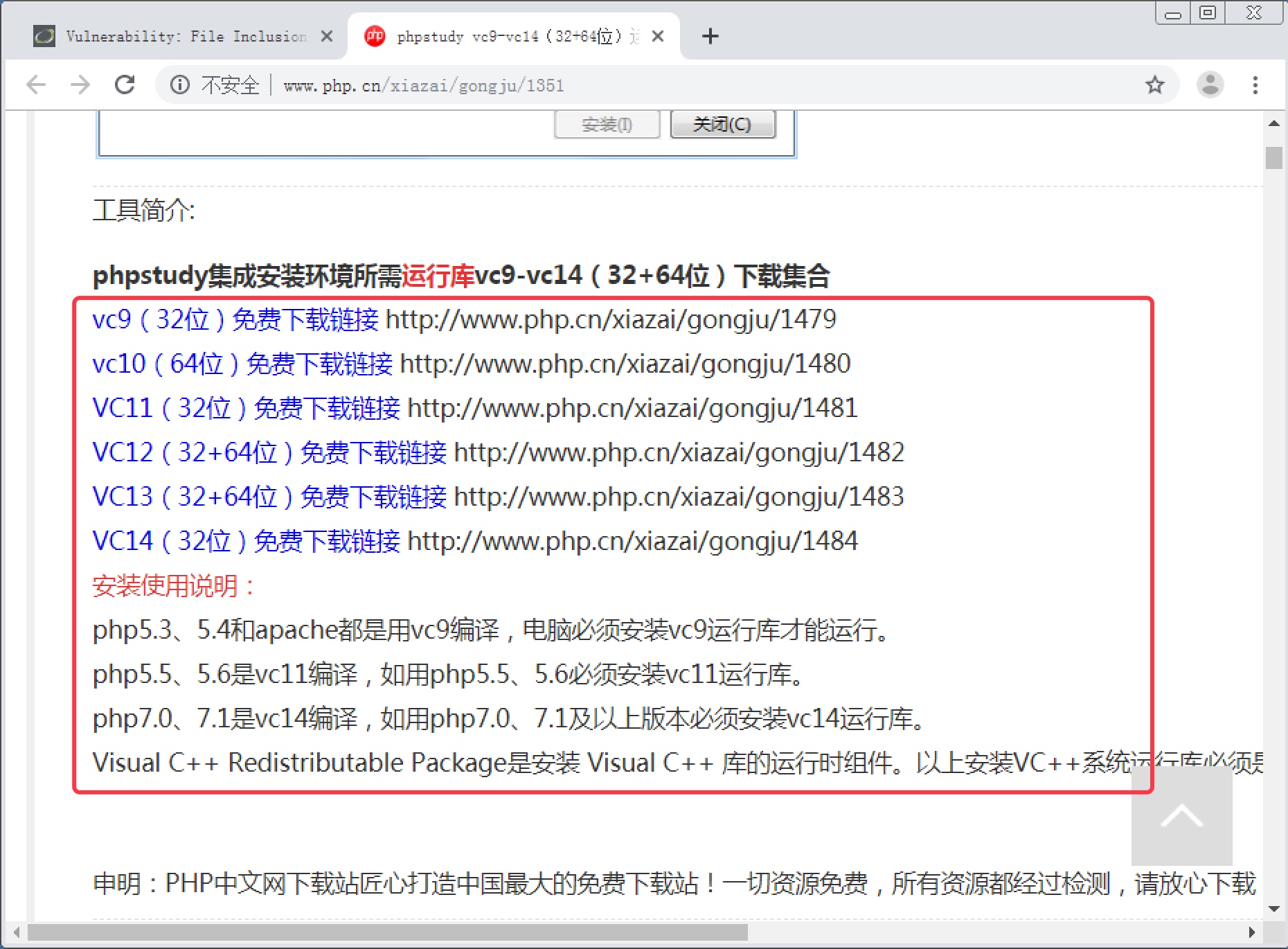Screen dimensions: 1288x949
Task: Click the vertical scrollbar down arrow
Action: (1274, 909)
